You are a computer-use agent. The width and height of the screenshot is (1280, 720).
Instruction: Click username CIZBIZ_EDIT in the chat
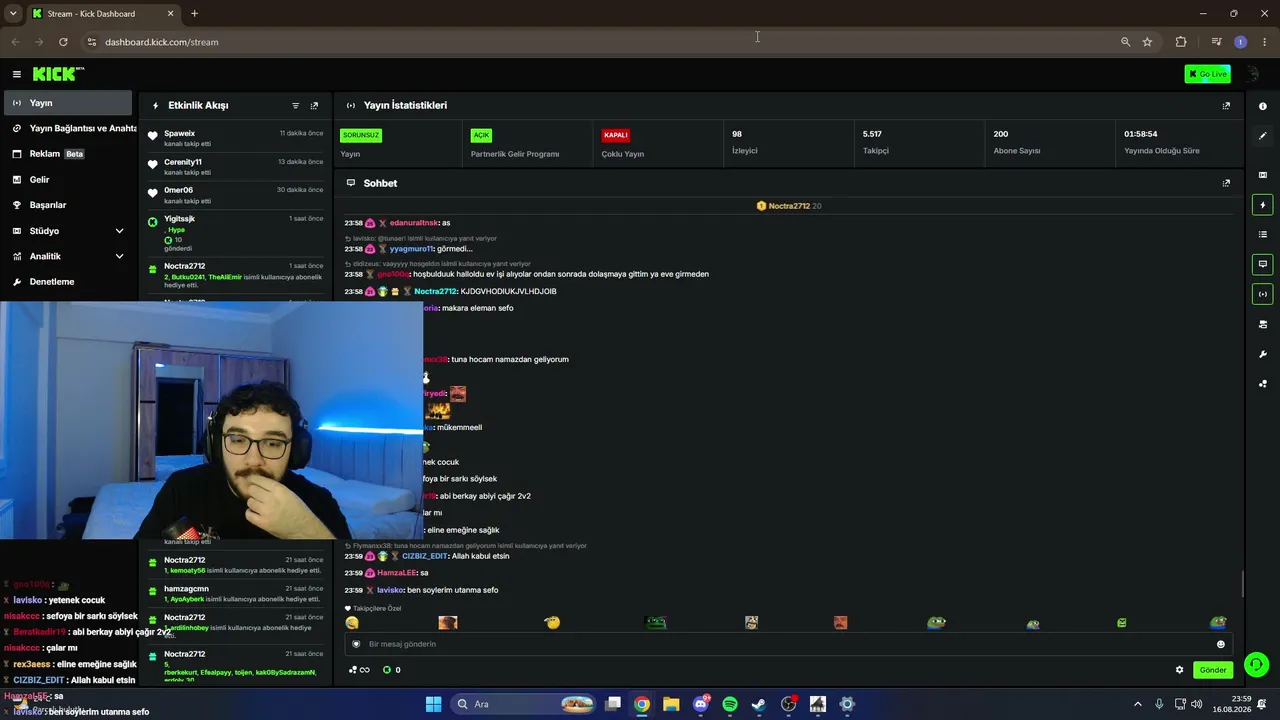tap(425, 556)
